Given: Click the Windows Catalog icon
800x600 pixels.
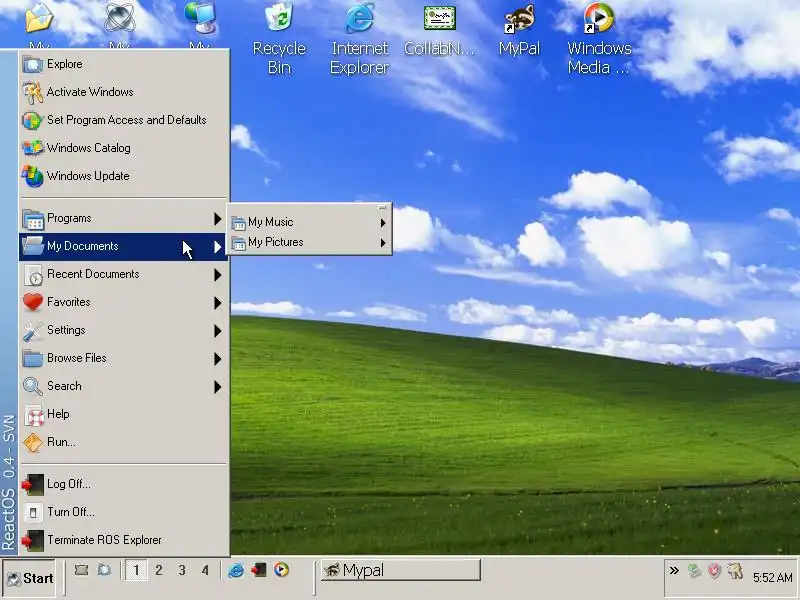Looking at the screenshot, I should 33,148.
